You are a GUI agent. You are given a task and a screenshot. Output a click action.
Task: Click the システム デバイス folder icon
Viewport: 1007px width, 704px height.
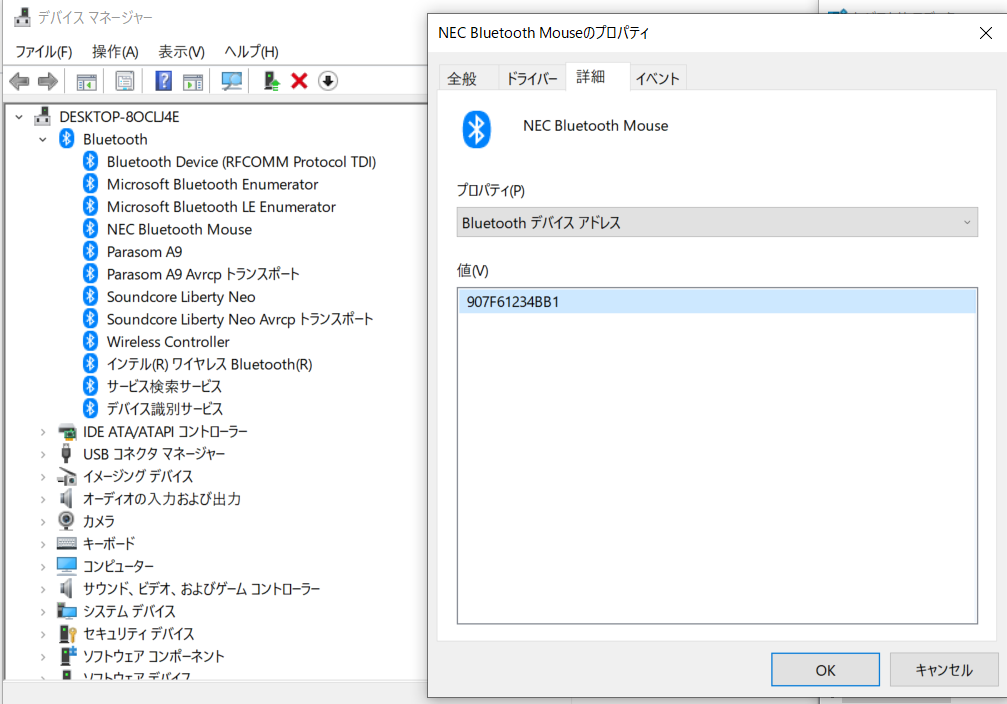coord(66,610)
